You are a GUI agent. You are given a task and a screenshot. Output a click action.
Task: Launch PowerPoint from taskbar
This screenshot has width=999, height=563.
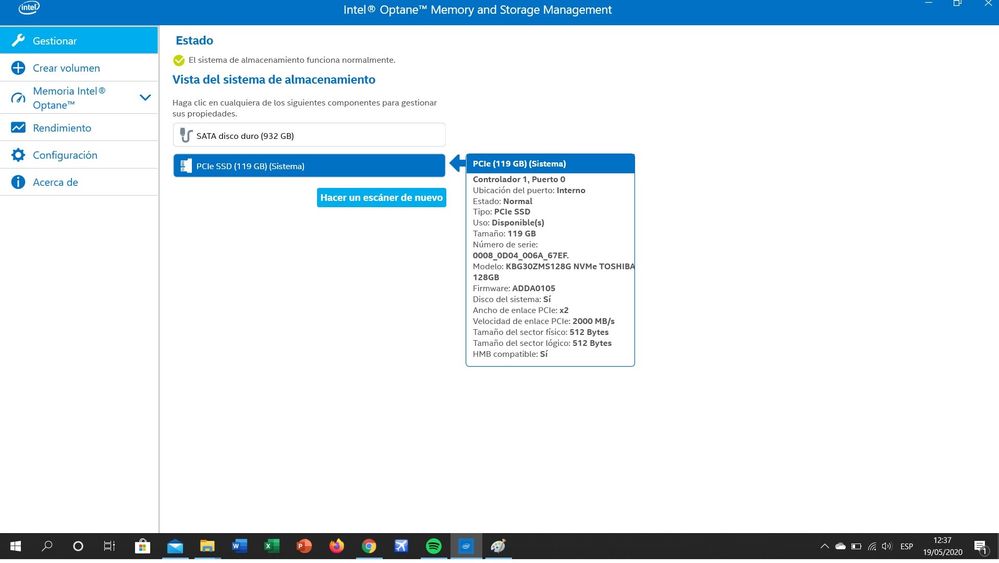click(x=304, y=546)
